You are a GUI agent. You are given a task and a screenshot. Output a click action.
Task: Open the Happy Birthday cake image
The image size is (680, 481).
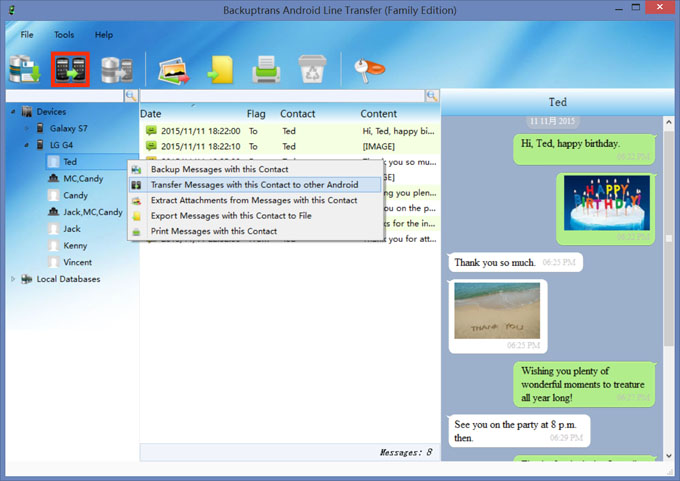coord(607,203)
